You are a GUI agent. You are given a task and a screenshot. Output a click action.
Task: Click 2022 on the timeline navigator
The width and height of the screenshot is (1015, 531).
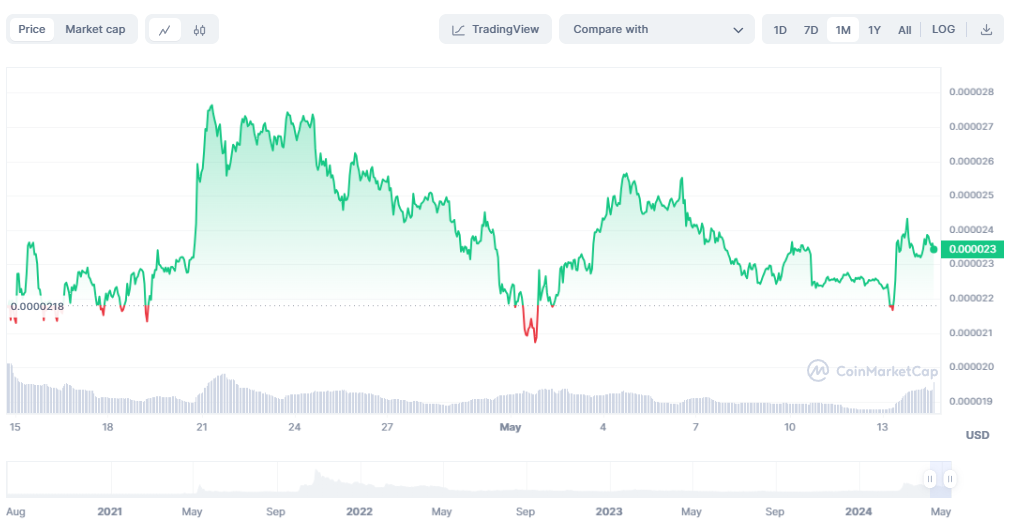[359, 511]
